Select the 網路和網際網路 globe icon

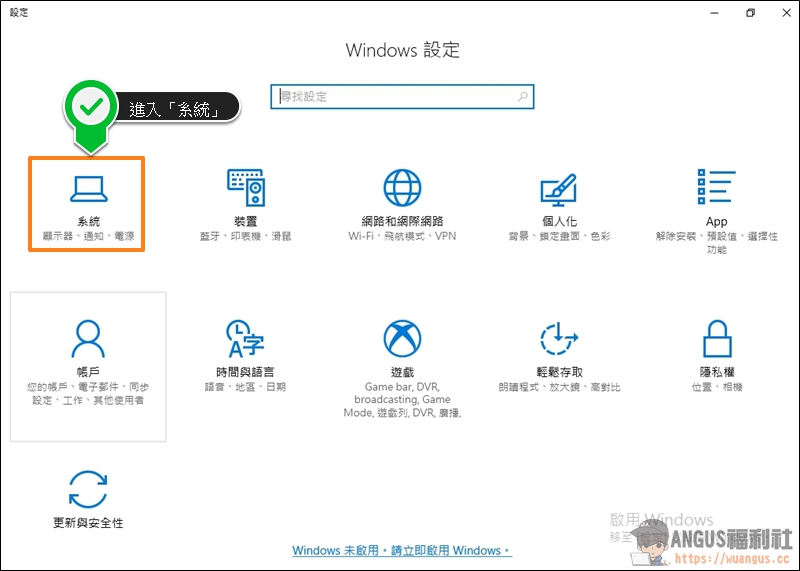tap(402, 188)
